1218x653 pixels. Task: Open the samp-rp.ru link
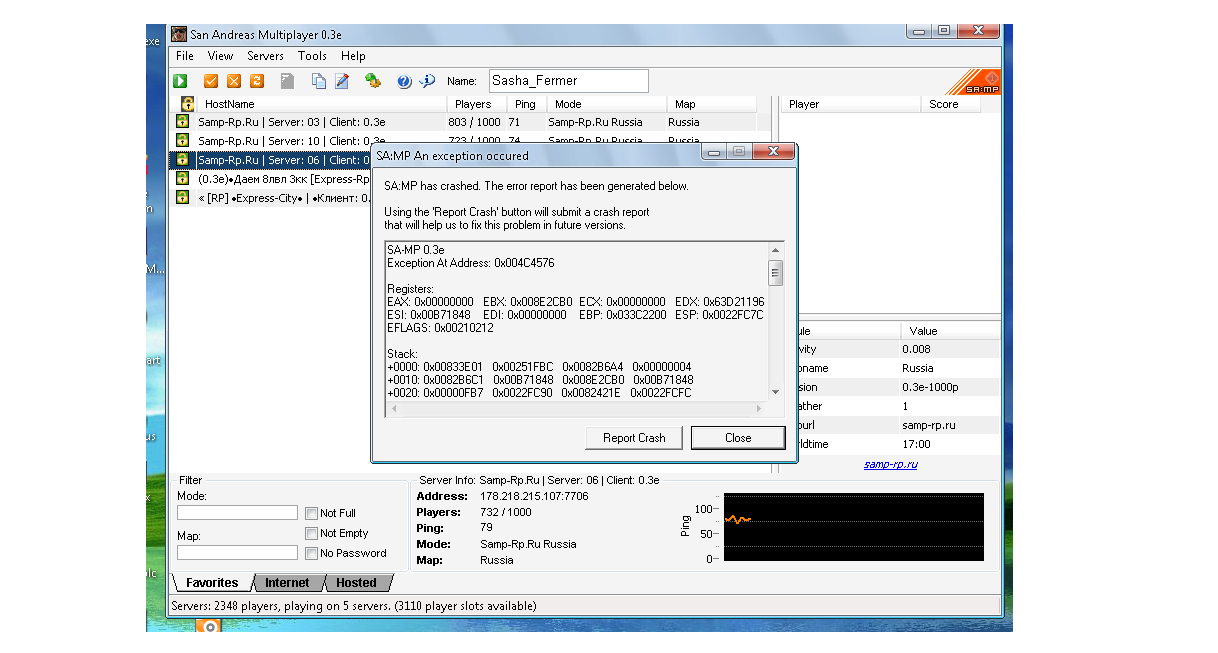point(891,465)
